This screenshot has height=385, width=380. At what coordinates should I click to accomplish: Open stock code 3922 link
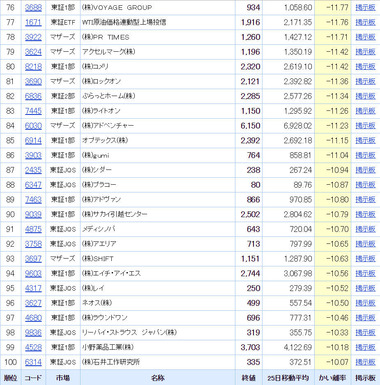(33, 37)
